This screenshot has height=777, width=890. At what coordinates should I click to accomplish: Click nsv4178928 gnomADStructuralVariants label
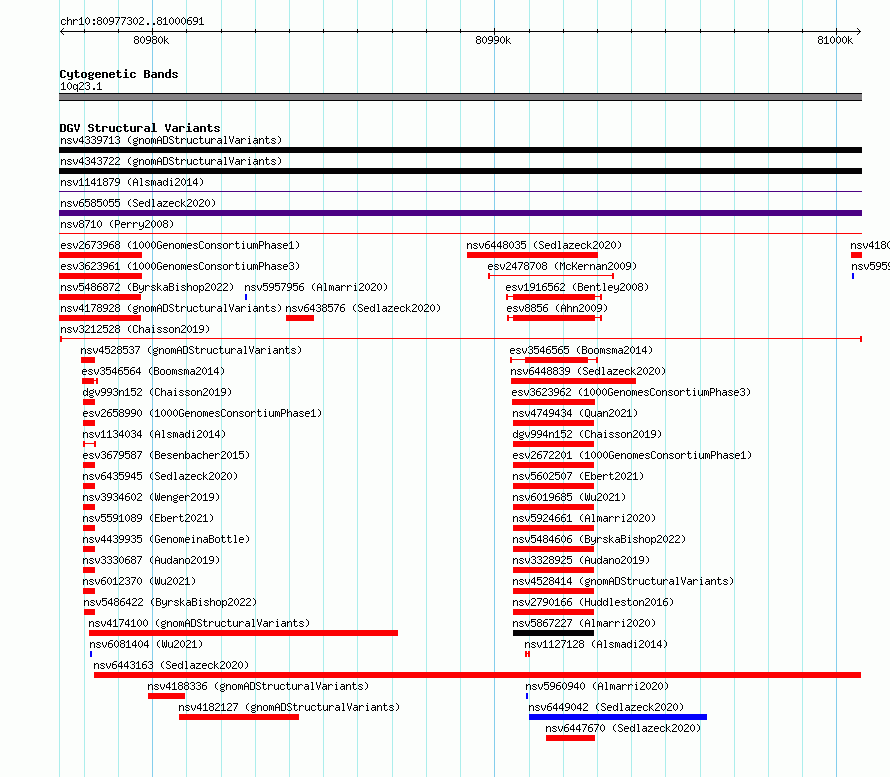[x=171, y=308]
